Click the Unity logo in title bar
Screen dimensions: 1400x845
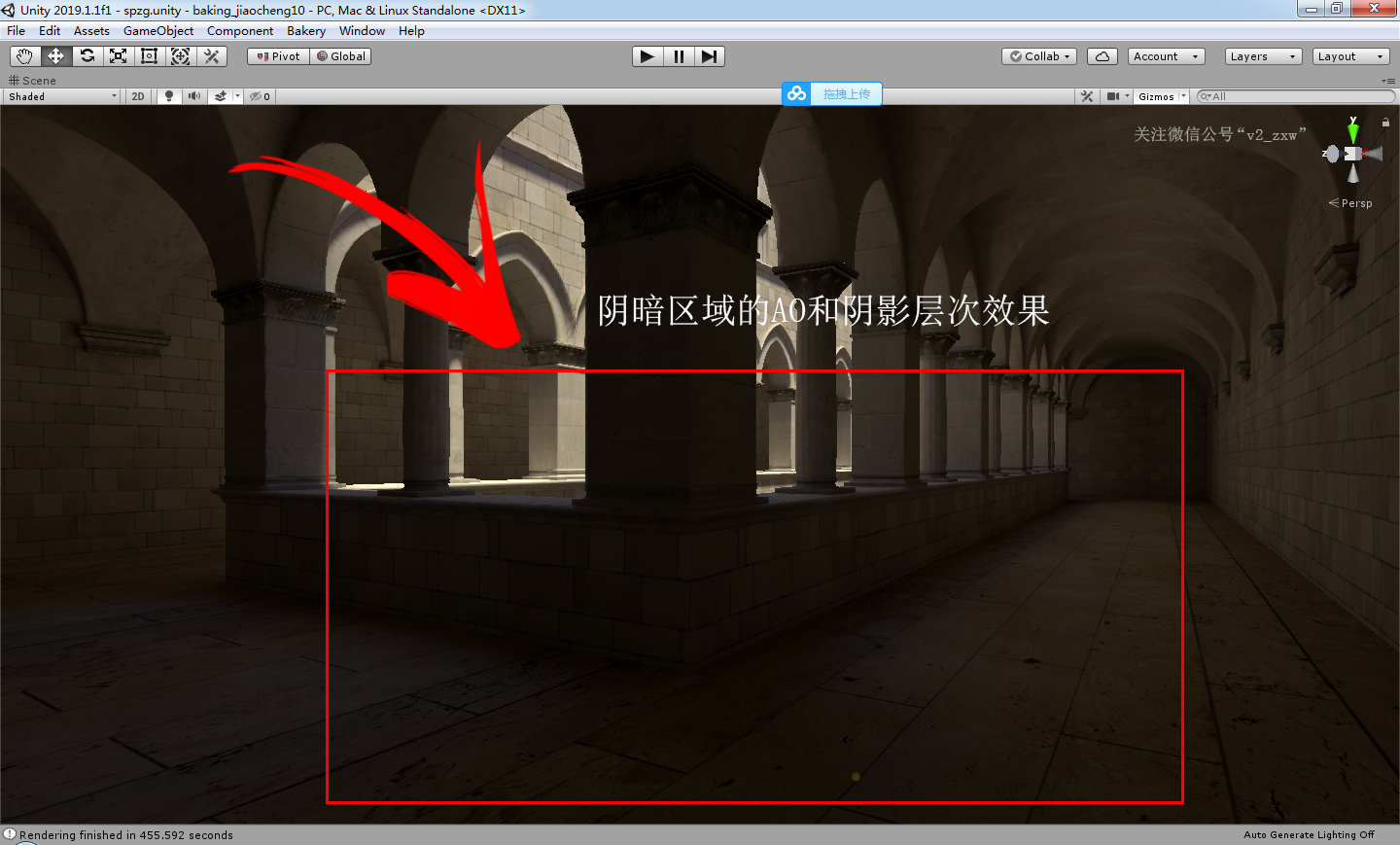point(9,10)
